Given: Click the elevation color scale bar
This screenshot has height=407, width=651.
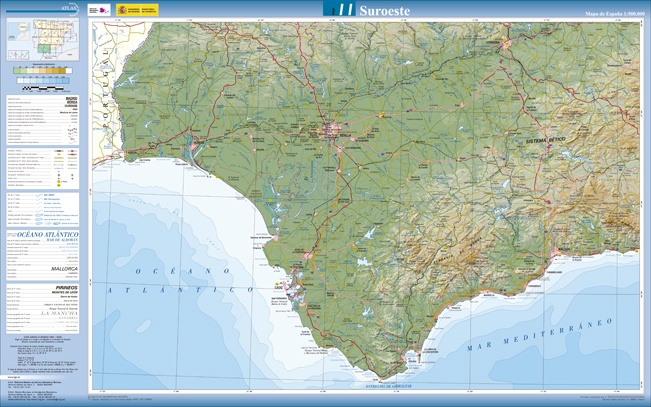Looking at the screenshot, I should 42,71.
